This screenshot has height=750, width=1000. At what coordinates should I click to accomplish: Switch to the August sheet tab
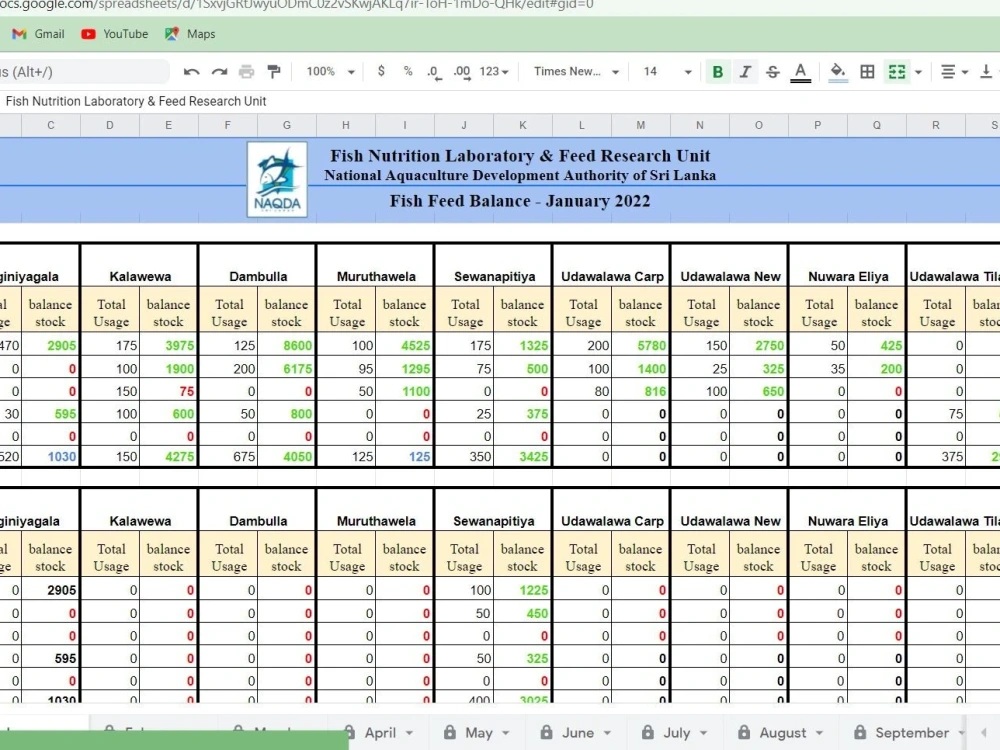[x=783, y=733]
